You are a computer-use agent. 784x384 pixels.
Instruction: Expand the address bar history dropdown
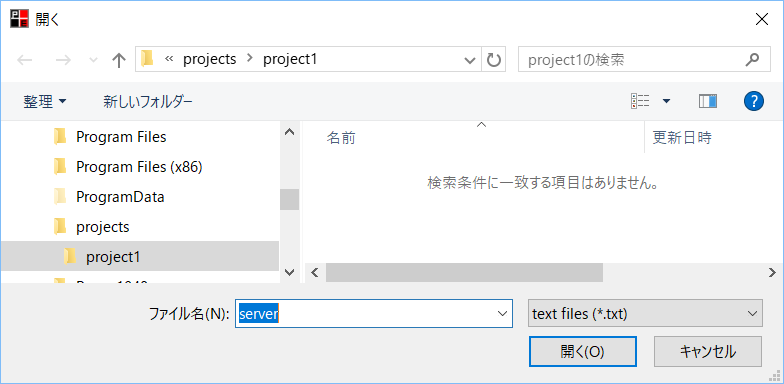click(470, 60)
